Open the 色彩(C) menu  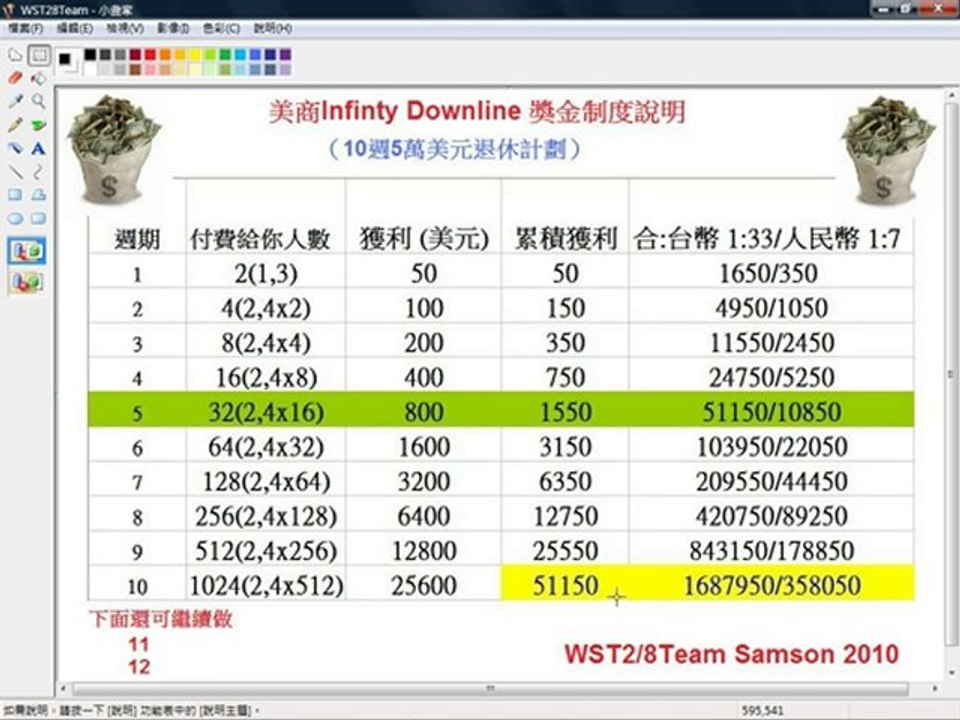coord(221,28)
